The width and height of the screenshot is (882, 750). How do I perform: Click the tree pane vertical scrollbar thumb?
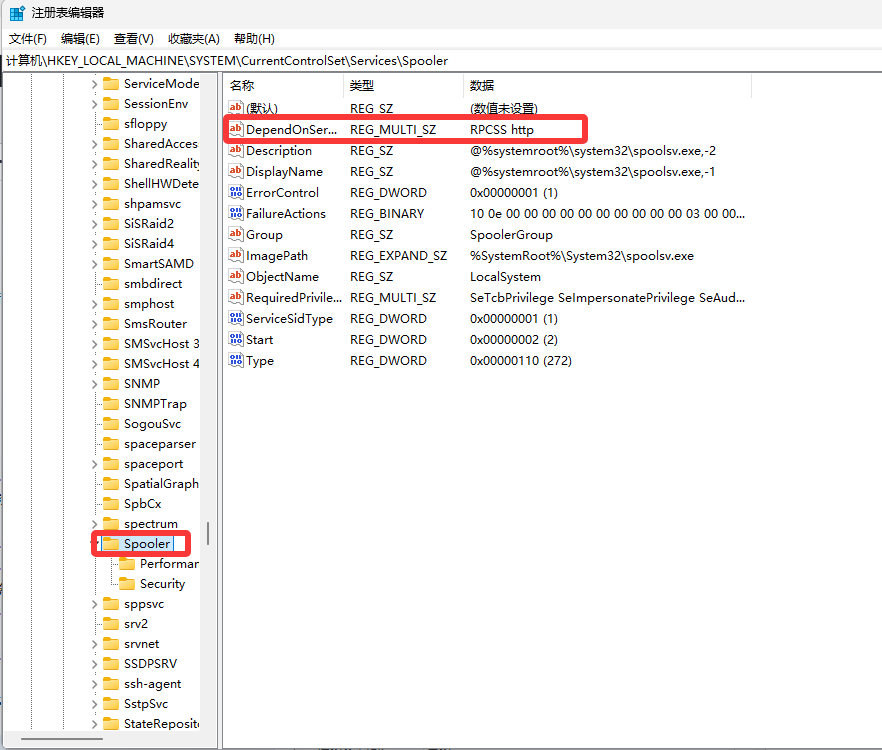pos(208,533)
